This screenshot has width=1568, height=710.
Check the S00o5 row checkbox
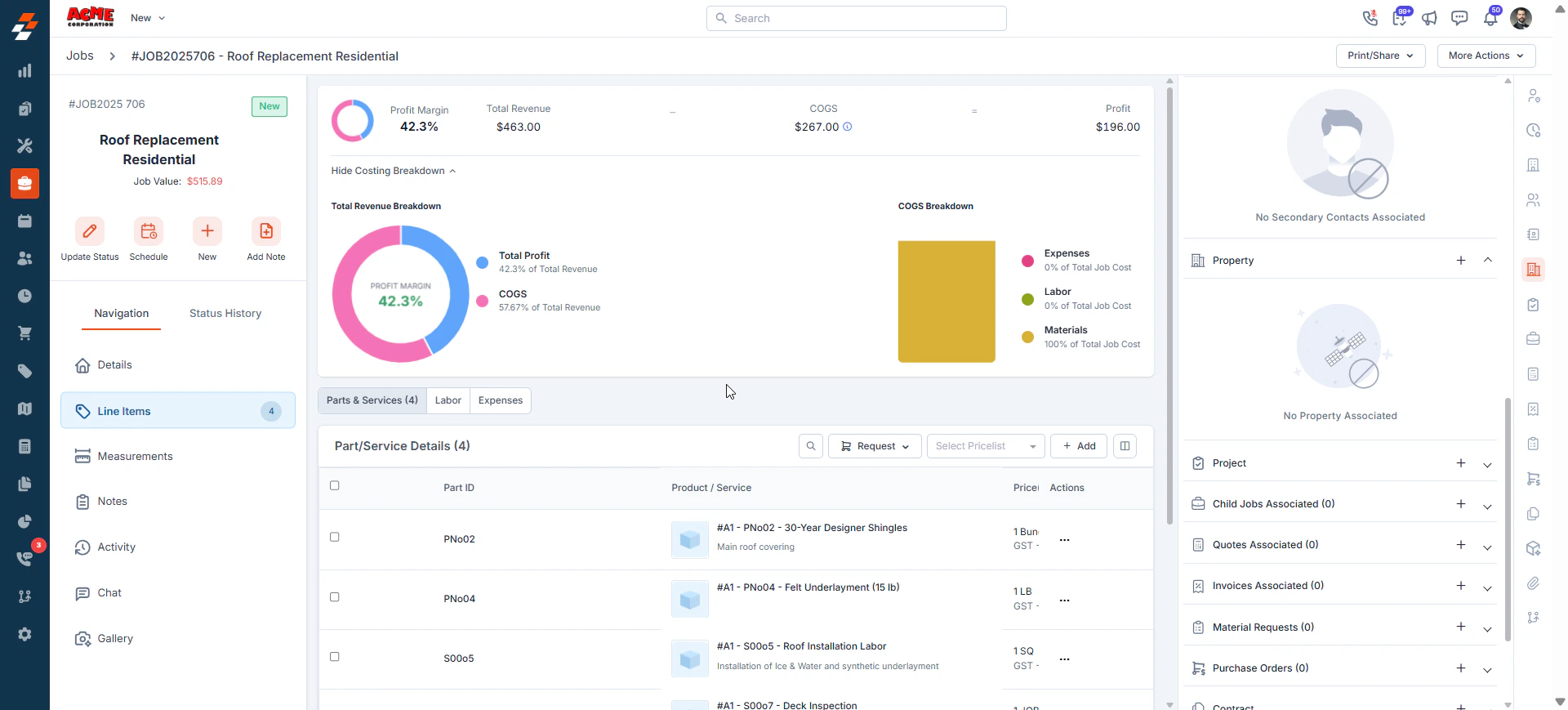tap(334, 657)
